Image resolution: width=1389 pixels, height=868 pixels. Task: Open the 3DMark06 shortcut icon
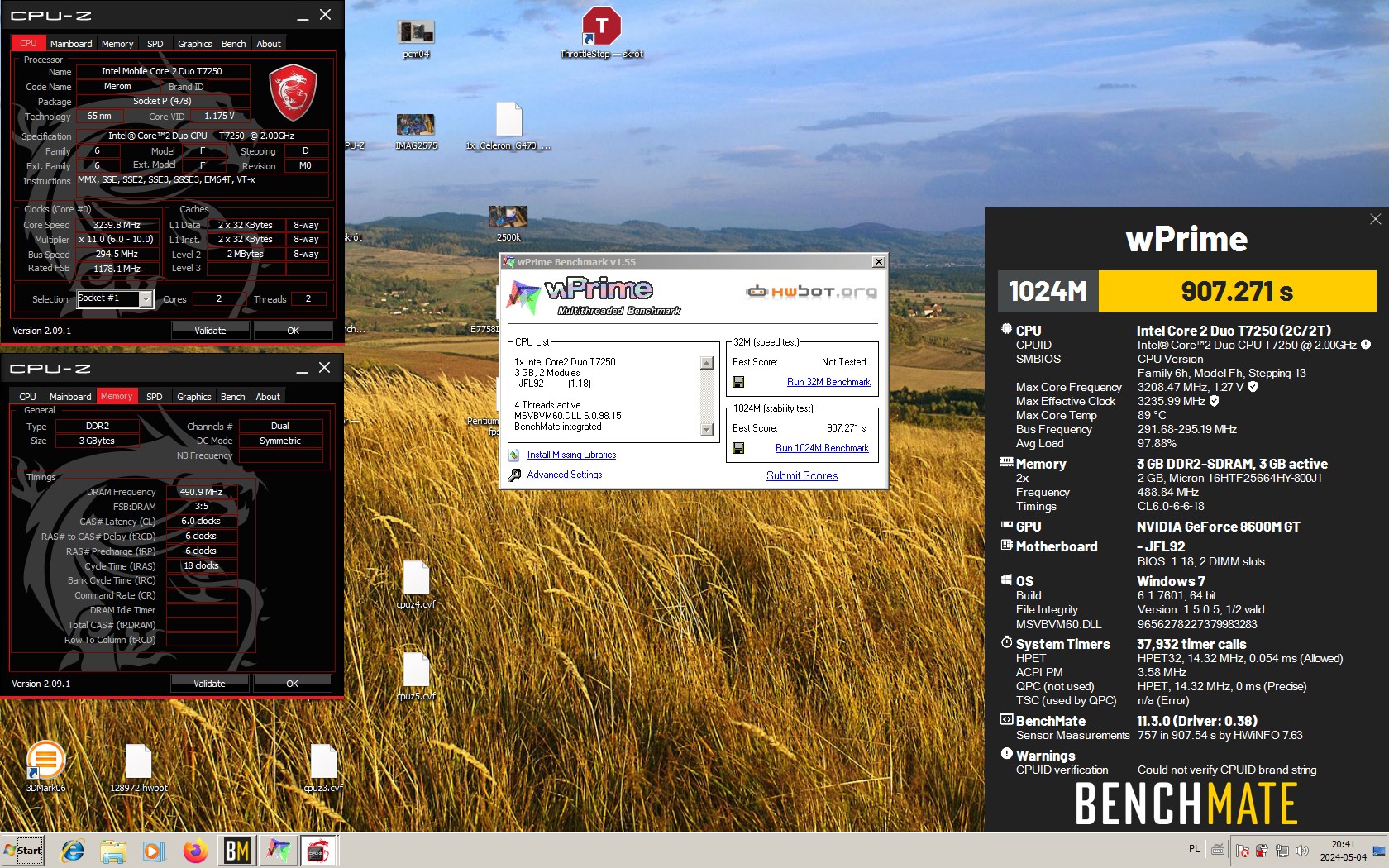click(x=45, y=765)
